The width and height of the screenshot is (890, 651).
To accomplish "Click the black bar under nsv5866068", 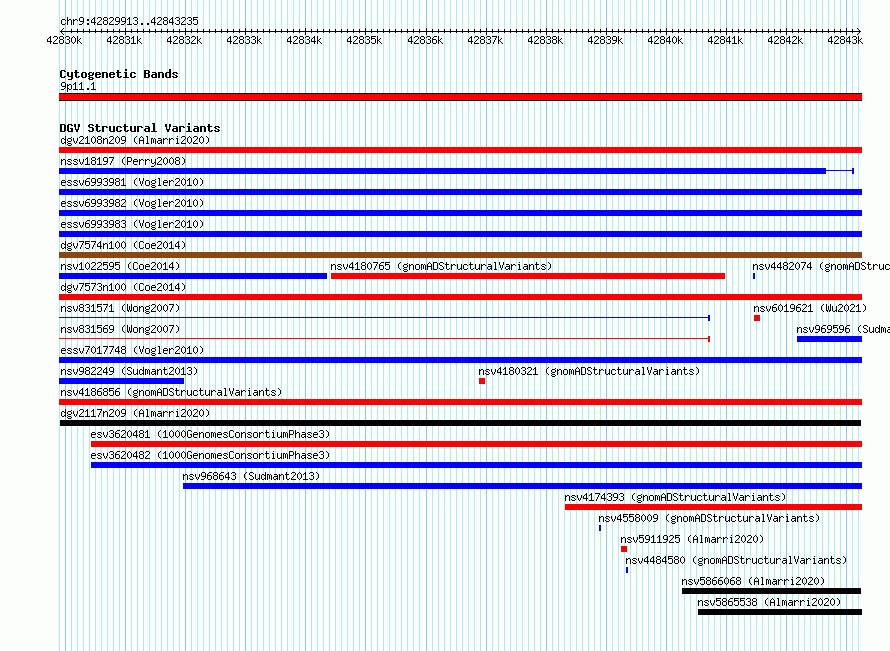I will 771,591.
